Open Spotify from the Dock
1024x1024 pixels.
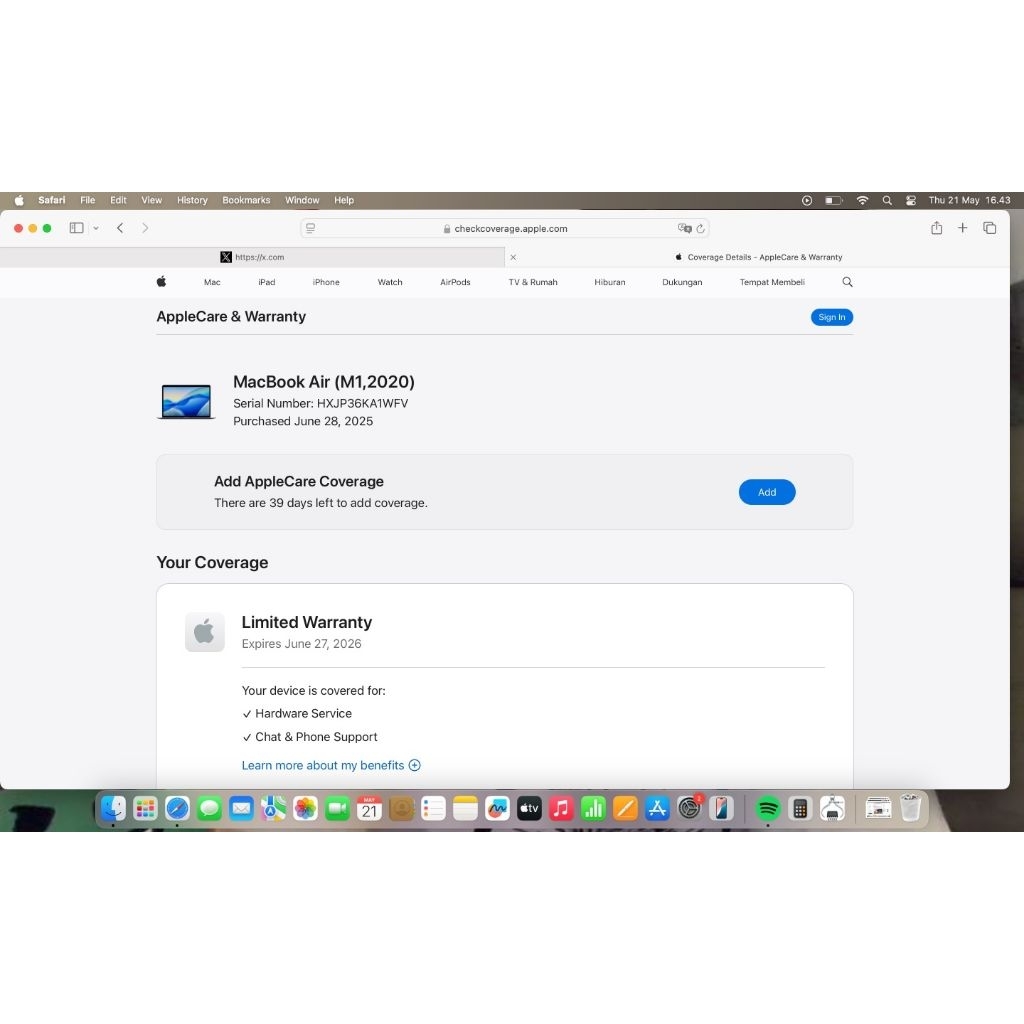(x=768, y=808)
